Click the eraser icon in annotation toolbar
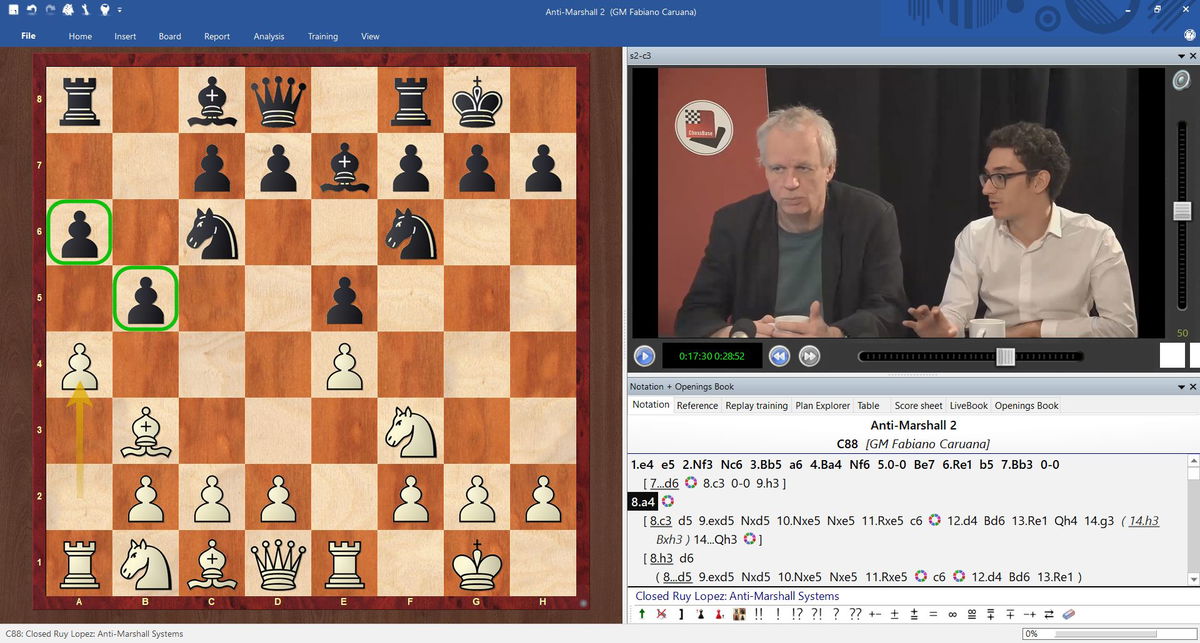Screen dimensions: 1200x643 [x=1067, y=614]
